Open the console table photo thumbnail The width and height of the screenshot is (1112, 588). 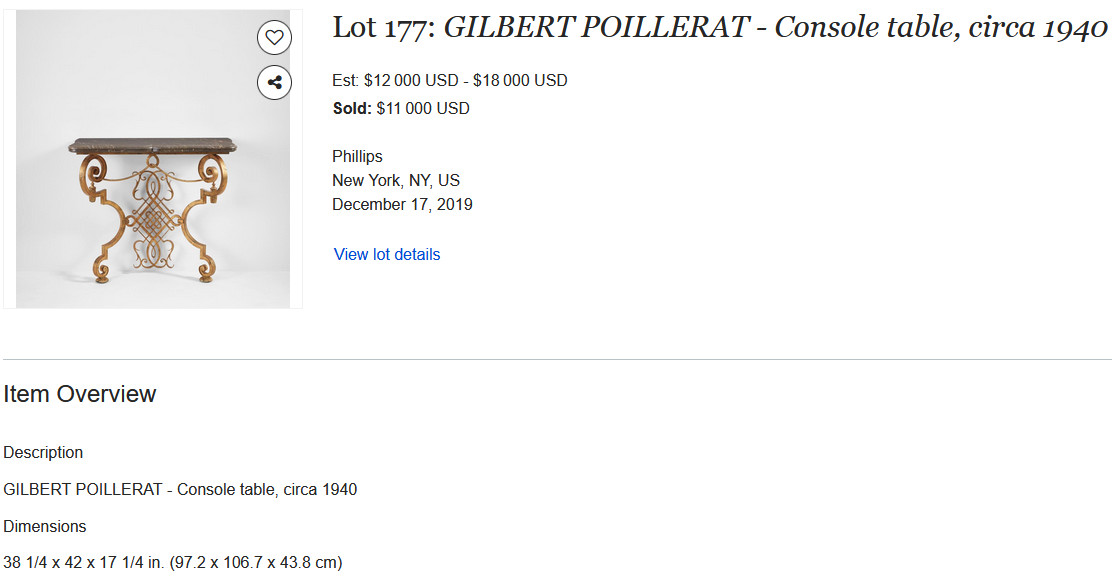152,159
